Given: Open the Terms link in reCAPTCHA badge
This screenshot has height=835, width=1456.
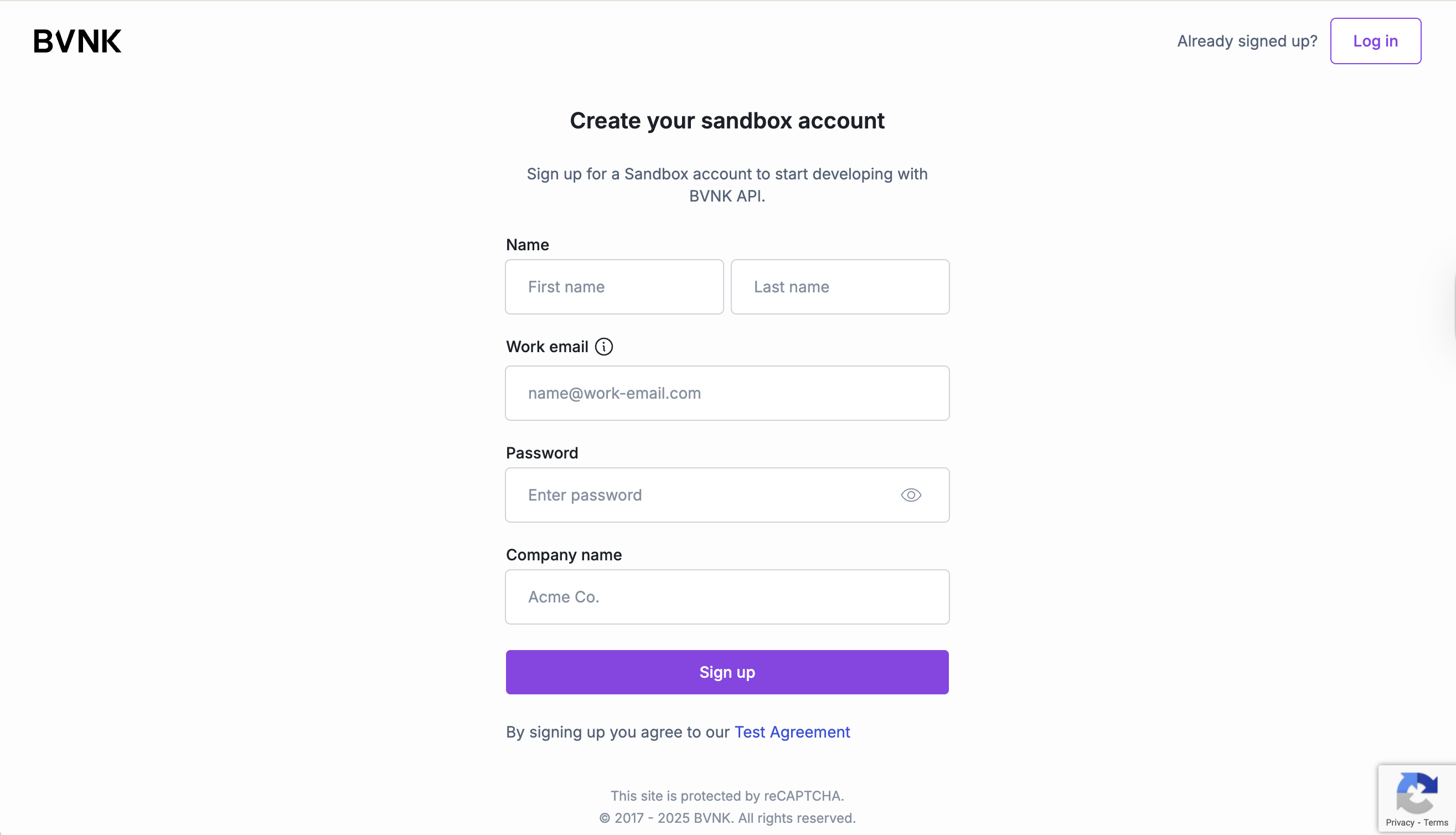Looking at the screenshot, I should coord(1437,822).
